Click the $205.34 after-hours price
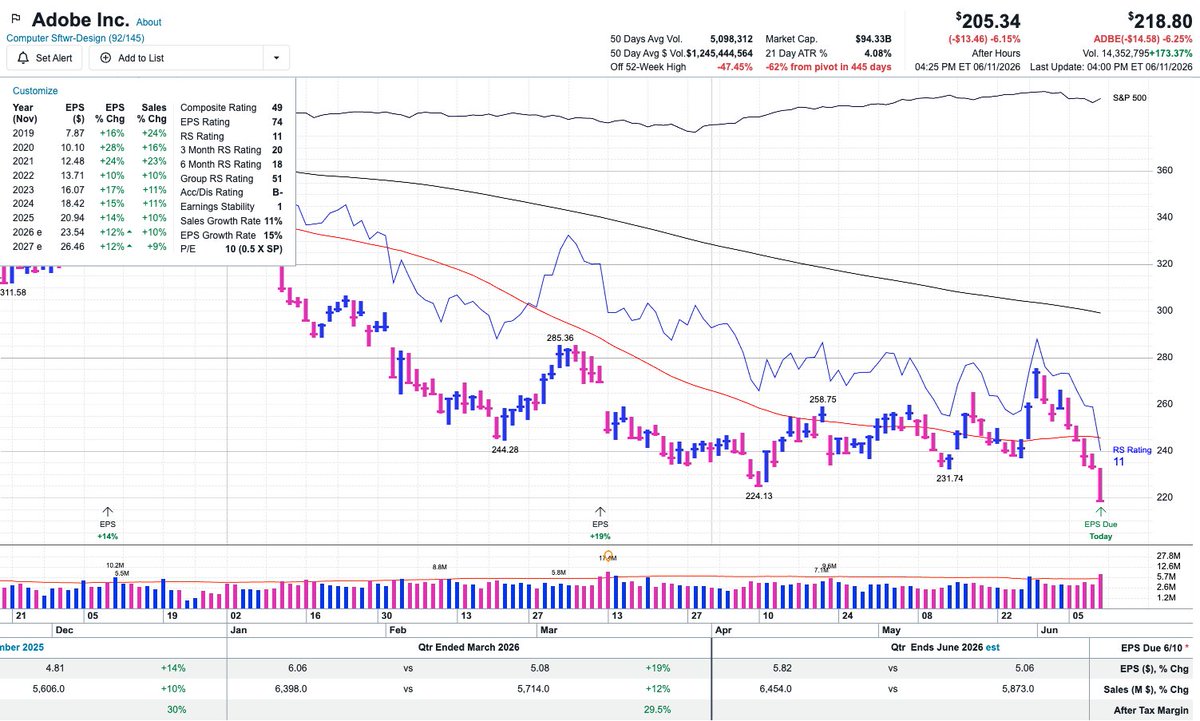Image resolution: width=1200 pixels, height=721 pixels. pyautogui.click(x=987, y=20)
